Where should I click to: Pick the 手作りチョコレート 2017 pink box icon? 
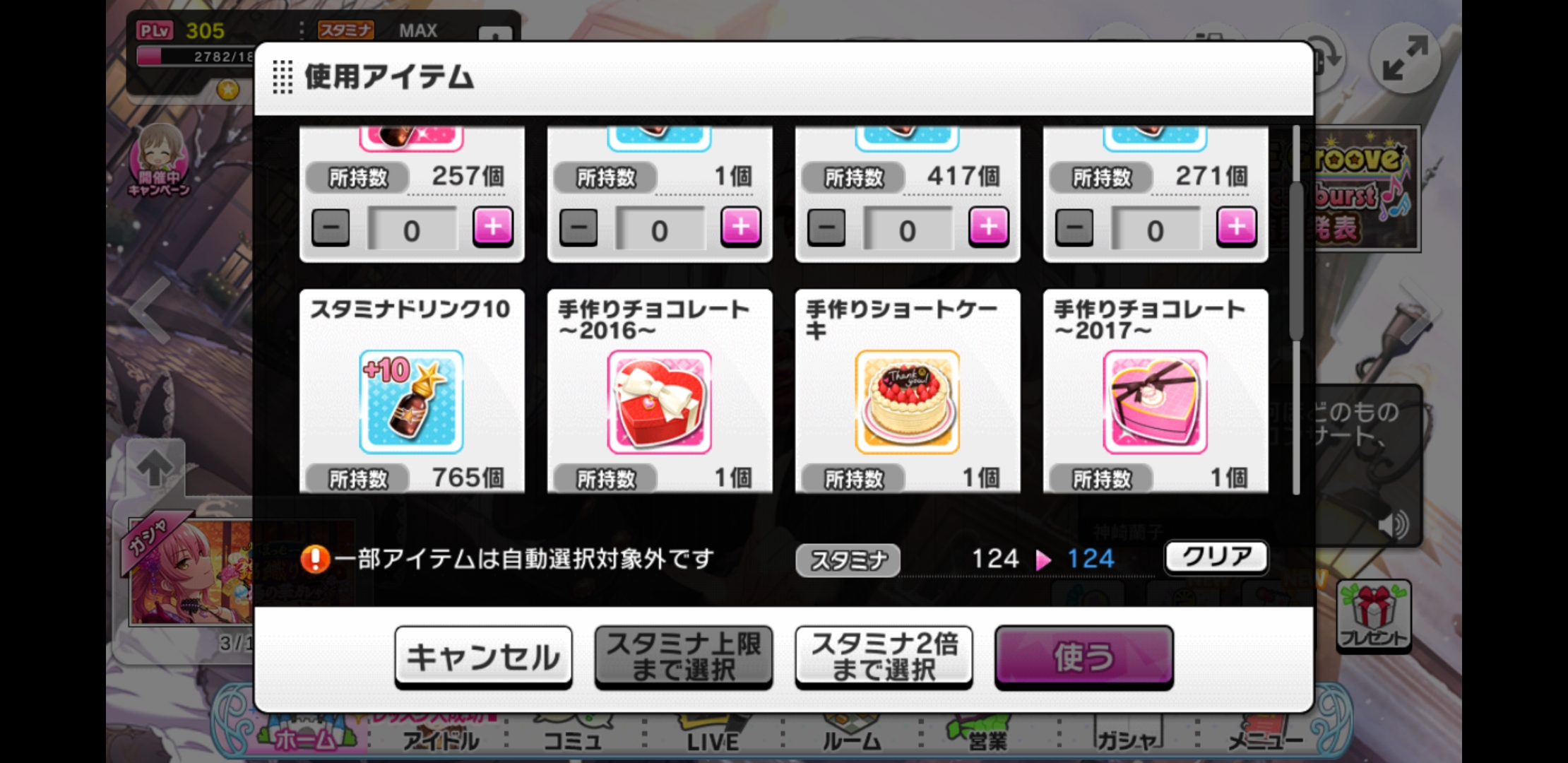[1155, 401]
